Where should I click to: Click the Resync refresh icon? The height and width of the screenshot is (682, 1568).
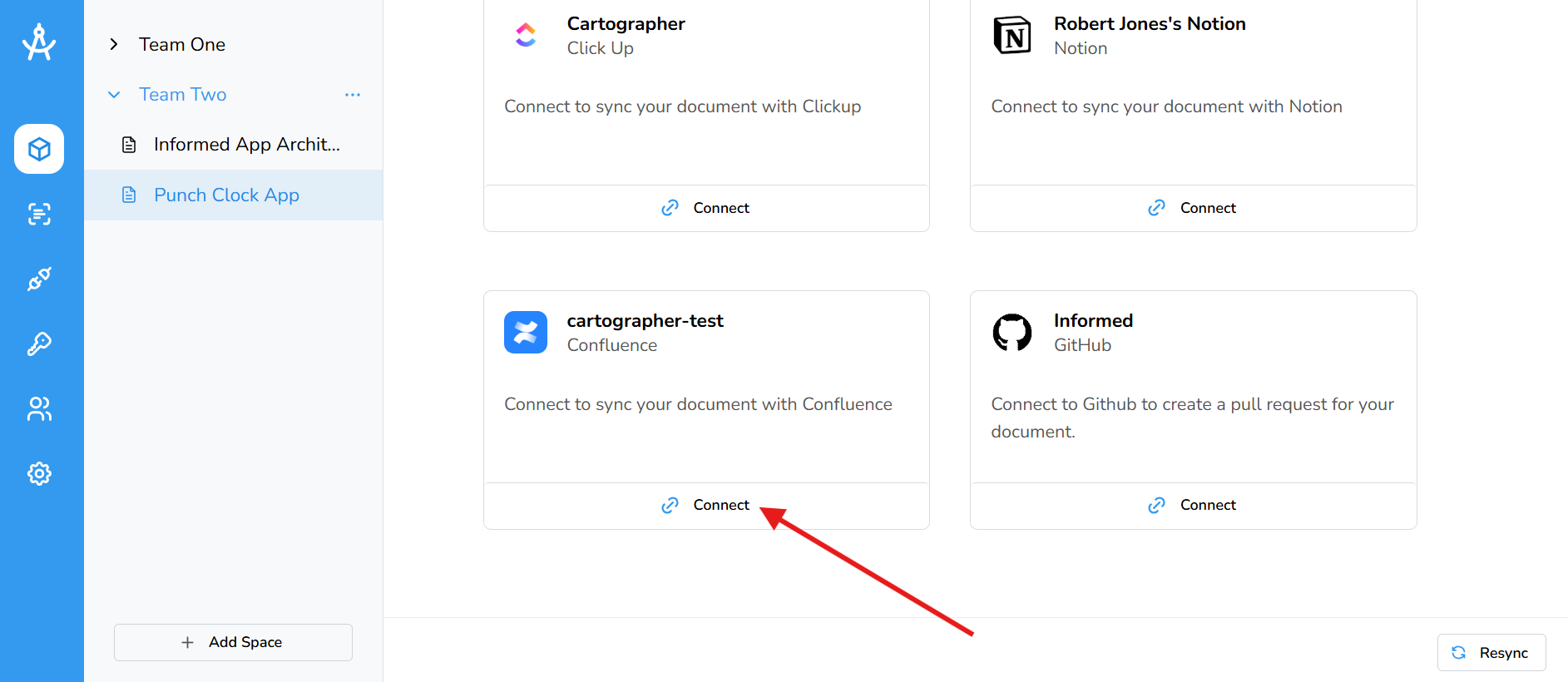pyautogui.click(x=1459, y=653)
